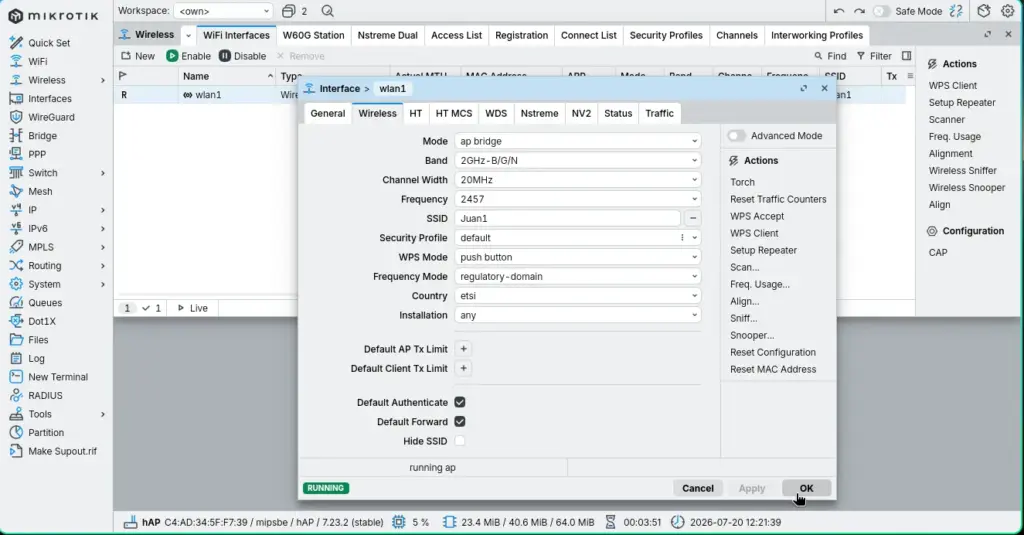Select the wlan1 row in interface table

[208, 95]
